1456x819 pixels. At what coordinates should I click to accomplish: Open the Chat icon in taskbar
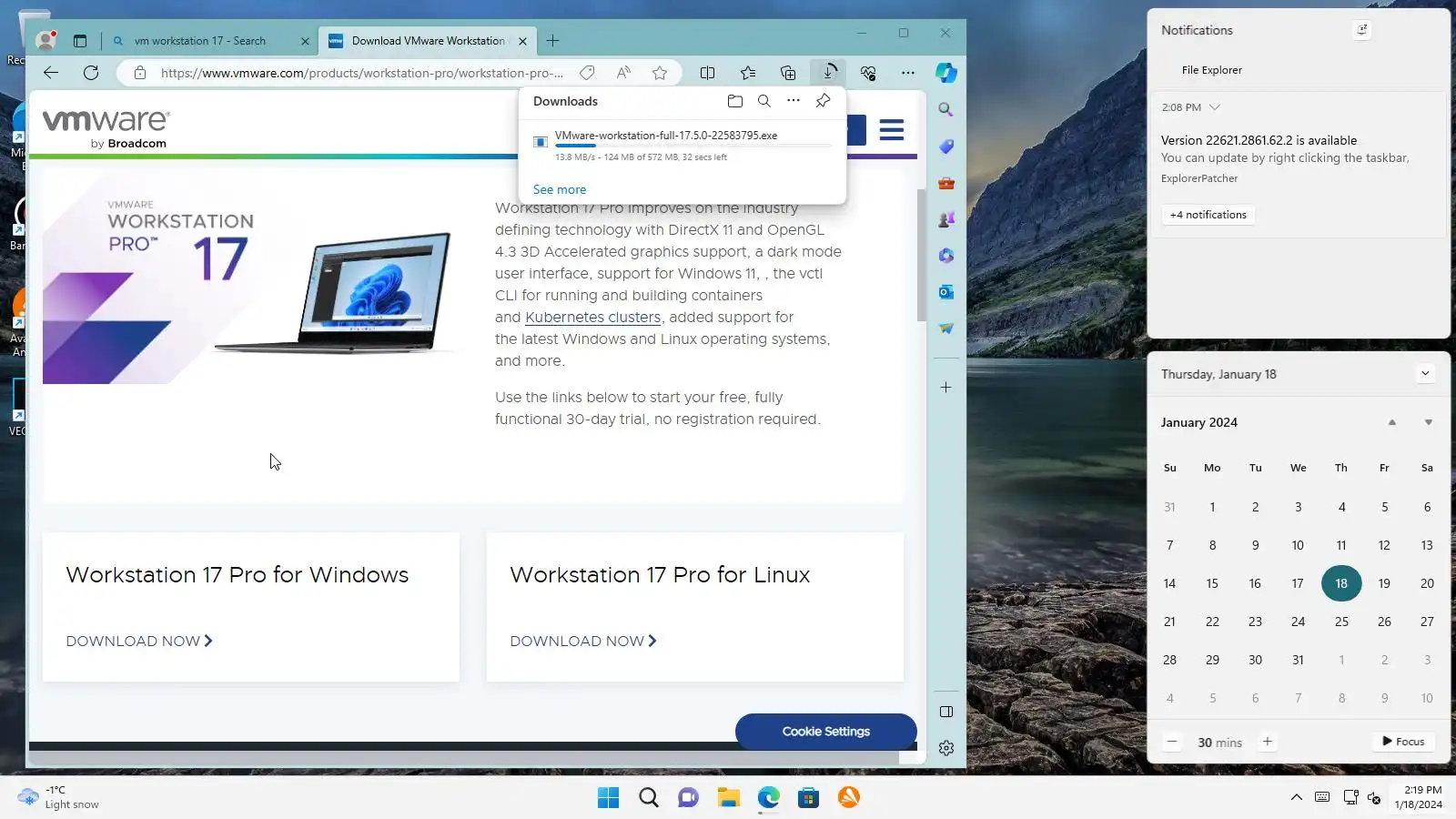688,798
